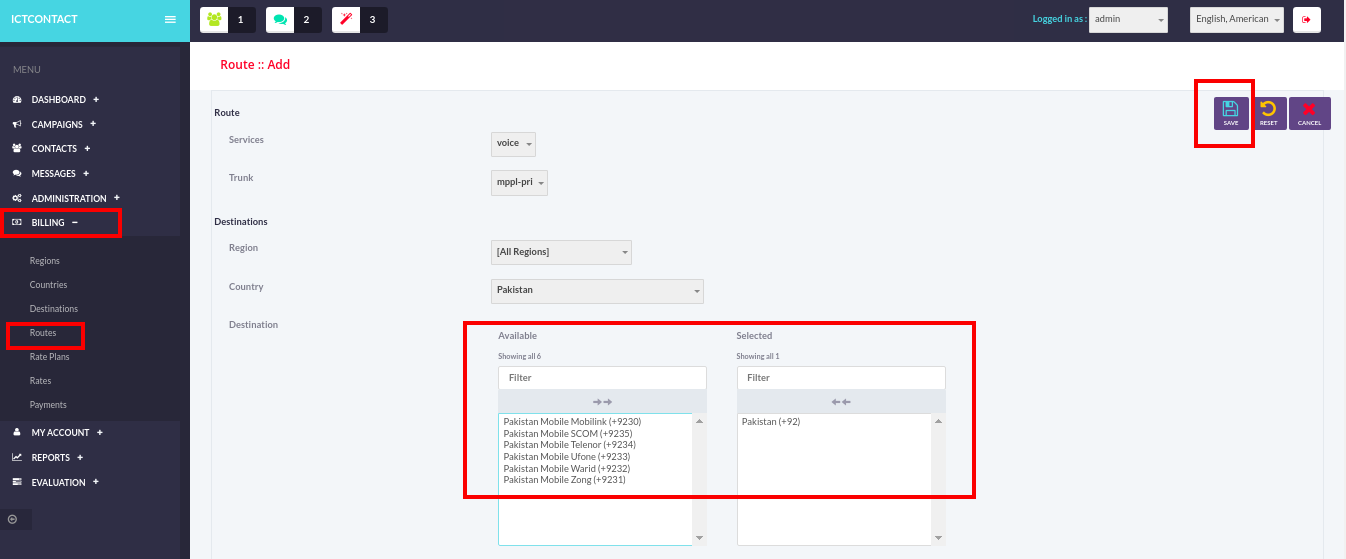Image resolution: width=1346 pixels, height=559 pixels.
Task: Select Pakistan Mobile Mobilink (+9230)
Action: pyautogui.click(x=572, y=422)
